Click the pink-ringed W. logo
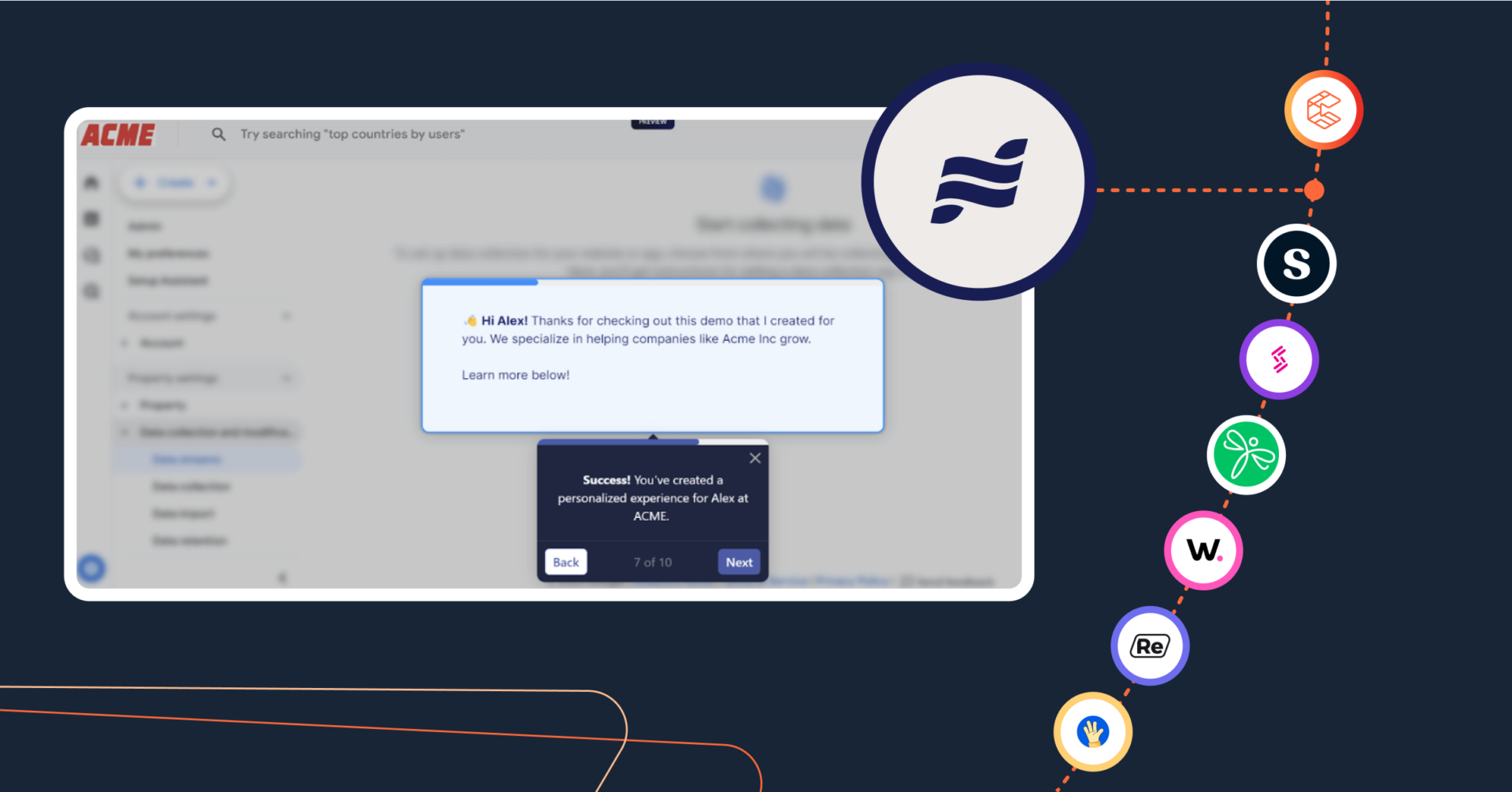The width and height of the screenshot is (1512, 792). pos(1203,550)
